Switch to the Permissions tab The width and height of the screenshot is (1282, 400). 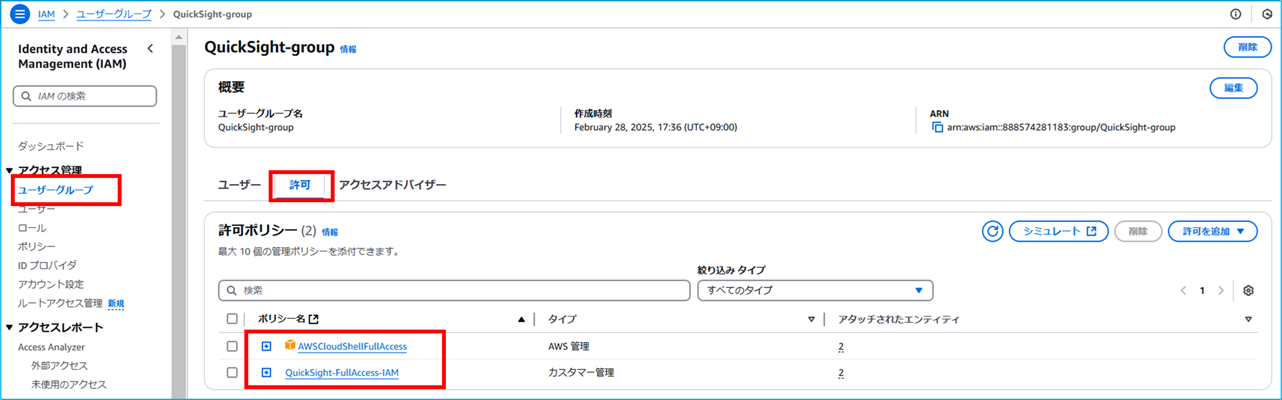tap(300, 185)
